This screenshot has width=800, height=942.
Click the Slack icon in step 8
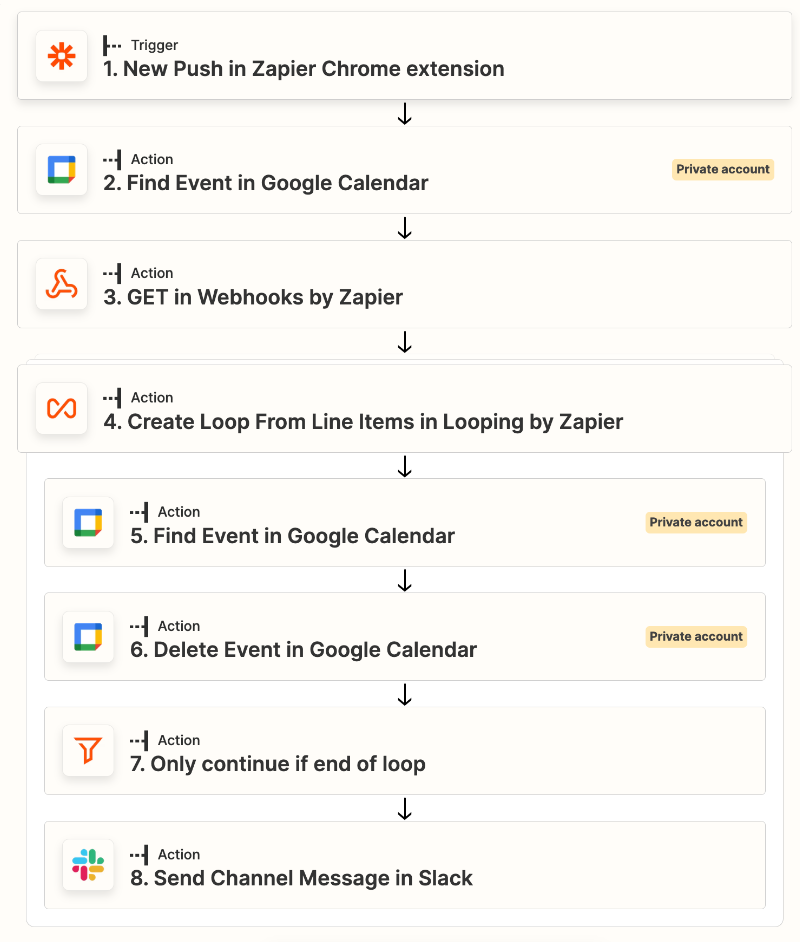[x=88, y=865]
